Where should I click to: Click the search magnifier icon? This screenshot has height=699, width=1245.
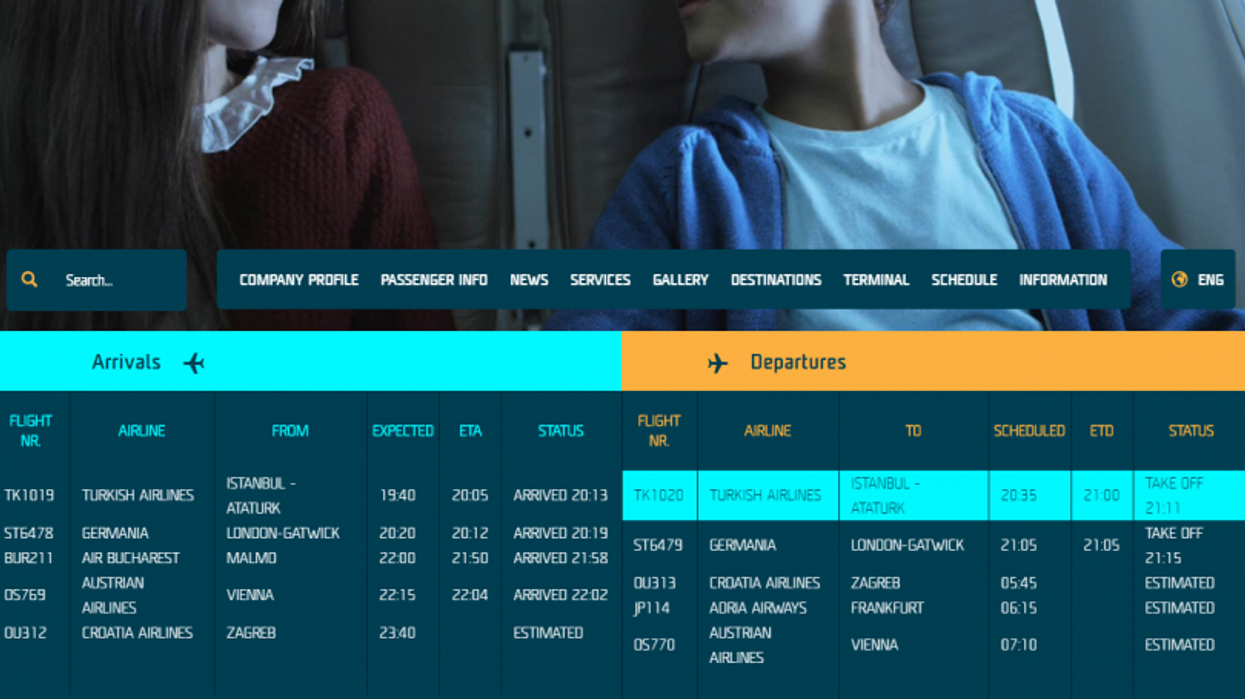[x=30, y=280]
